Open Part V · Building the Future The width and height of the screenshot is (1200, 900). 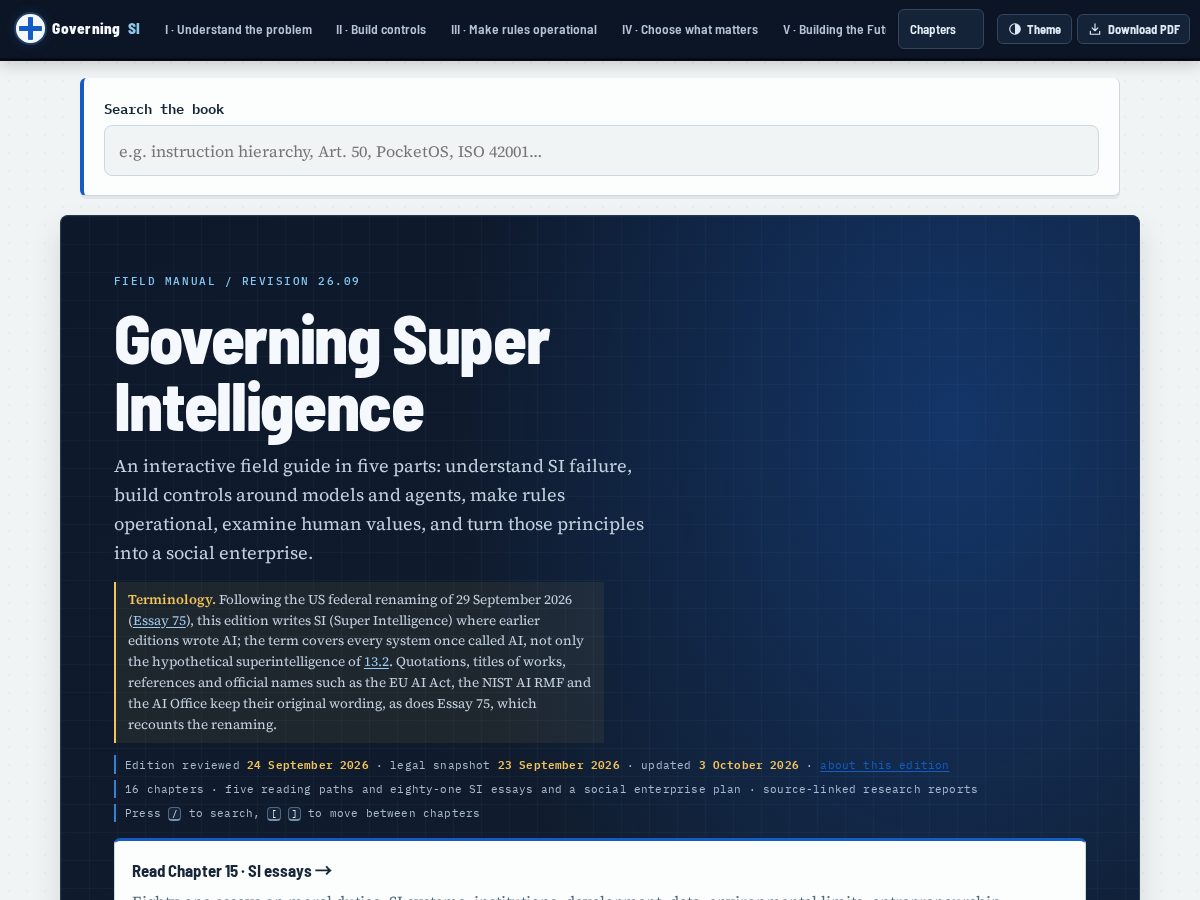coord(834,30)
